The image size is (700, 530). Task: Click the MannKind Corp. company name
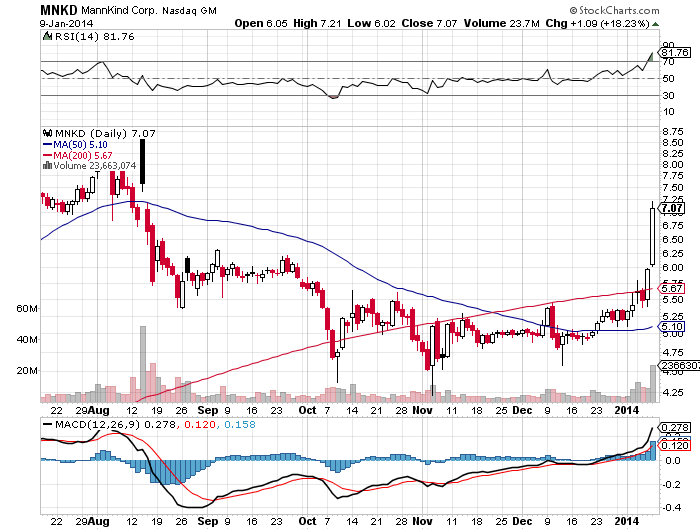click(119, 10)
